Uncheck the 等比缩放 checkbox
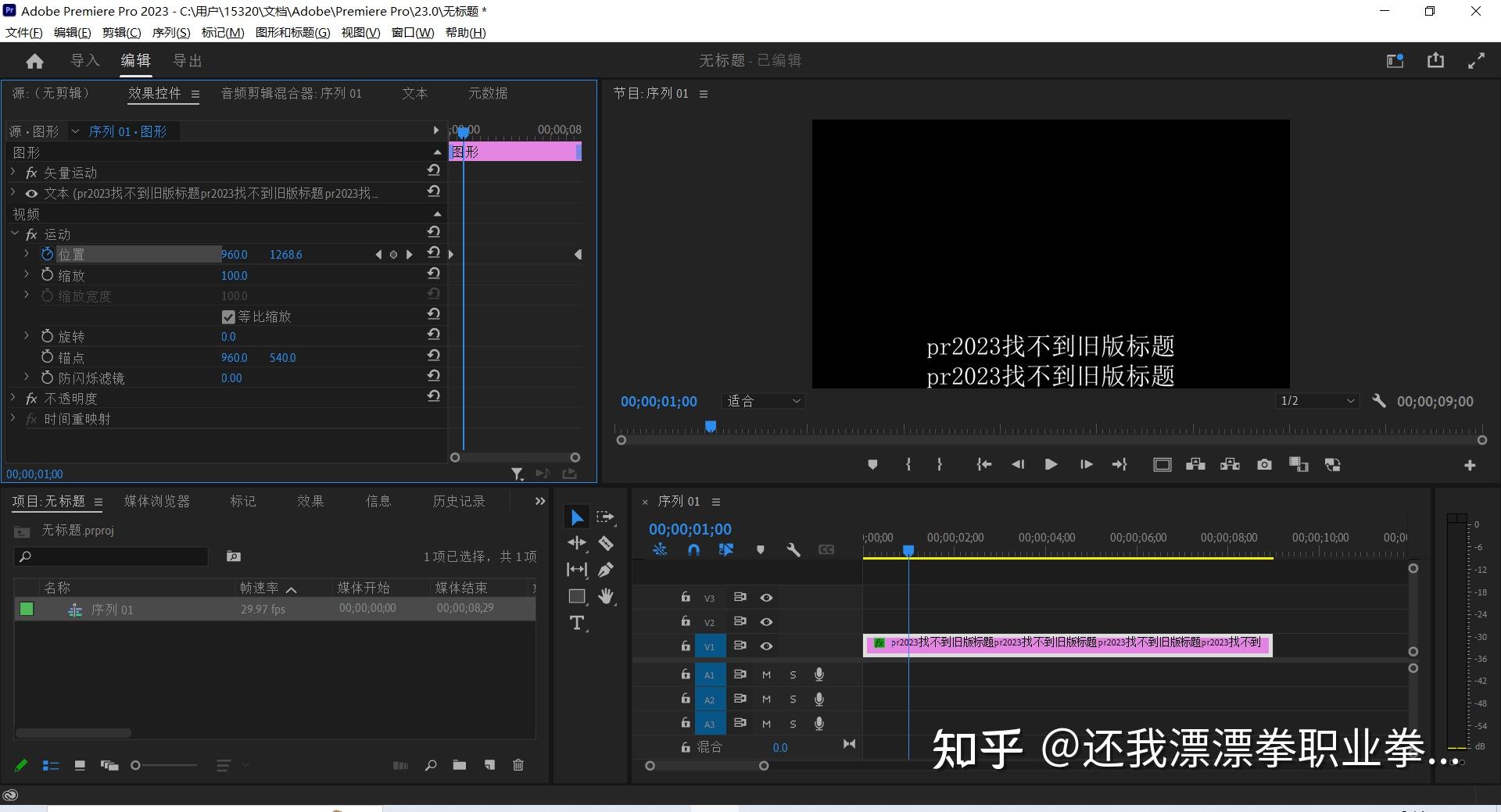 (228, 317)
